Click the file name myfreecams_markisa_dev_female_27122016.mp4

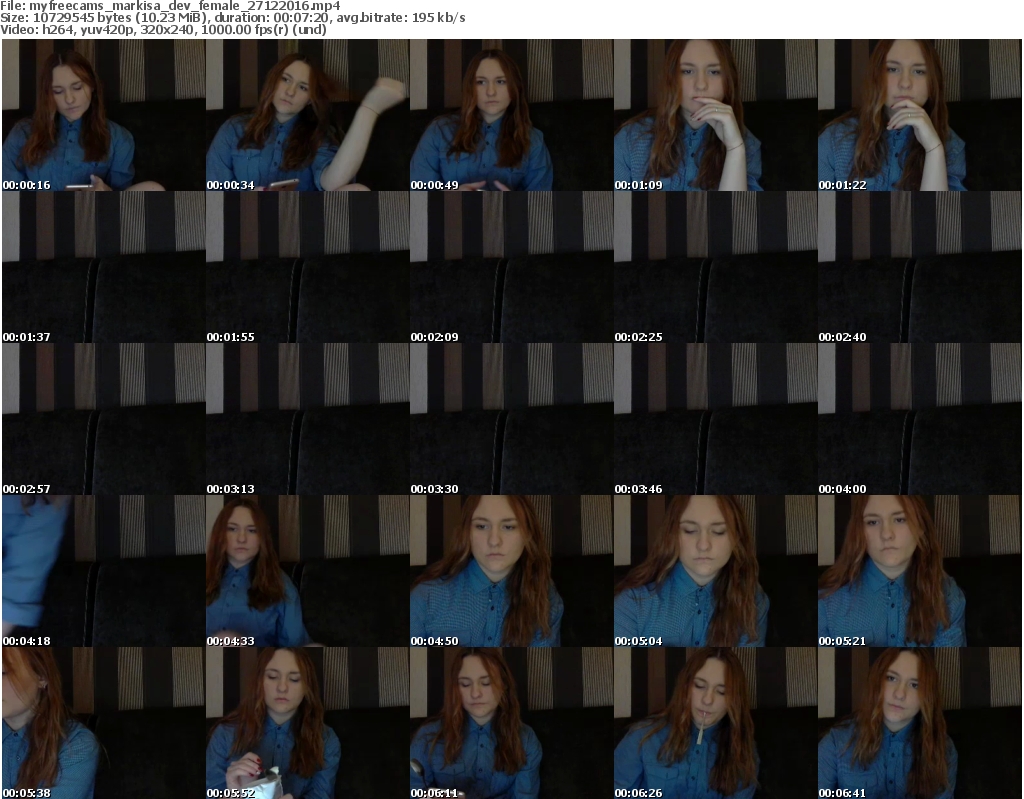(185, 6)
